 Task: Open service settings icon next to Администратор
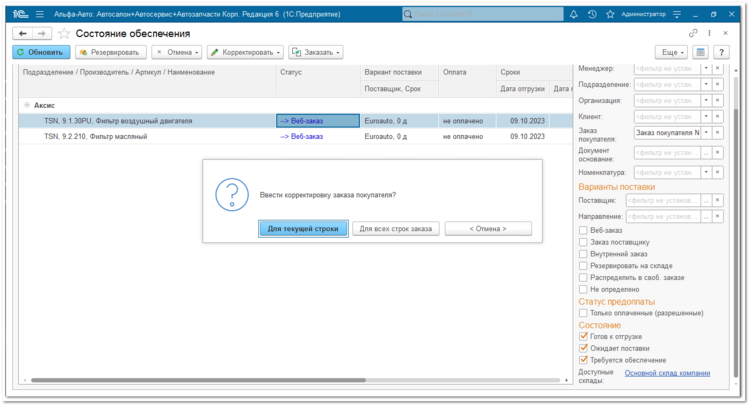point(677,14)
